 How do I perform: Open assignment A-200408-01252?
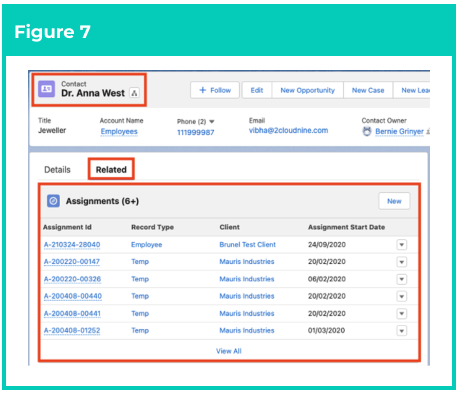click(x=72, y=330)
